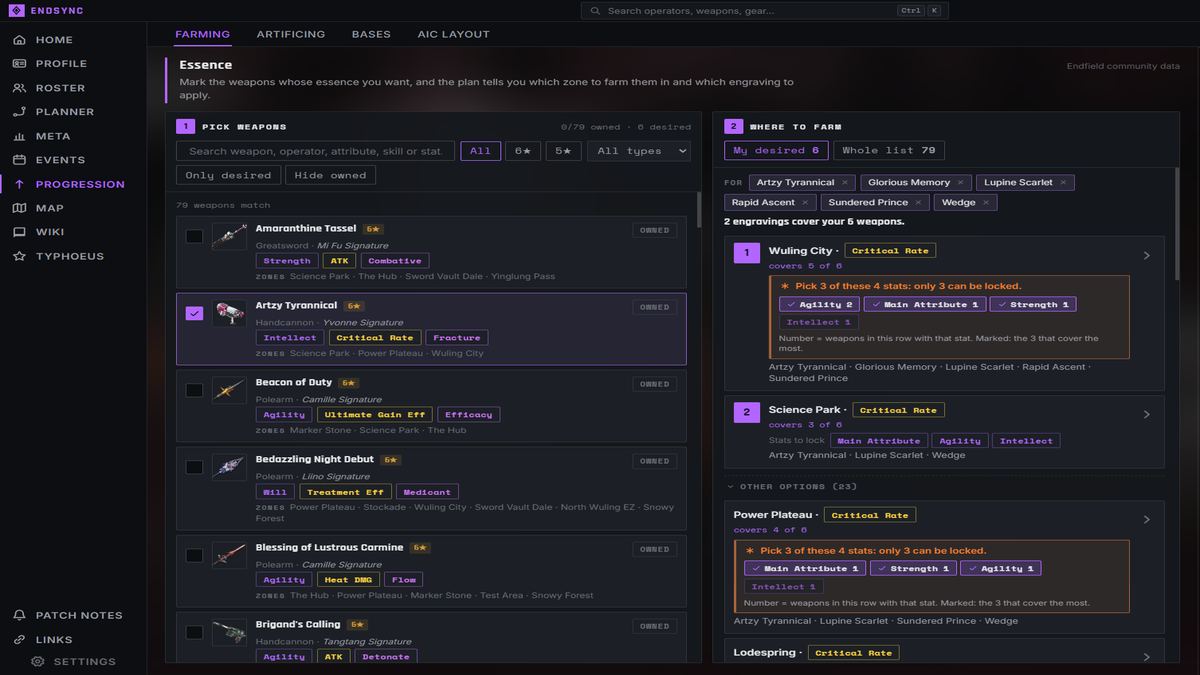Expand the Power Plateau farm option
The width and height of the screenshot is (1200, 675).
(x=1147, y=519)
